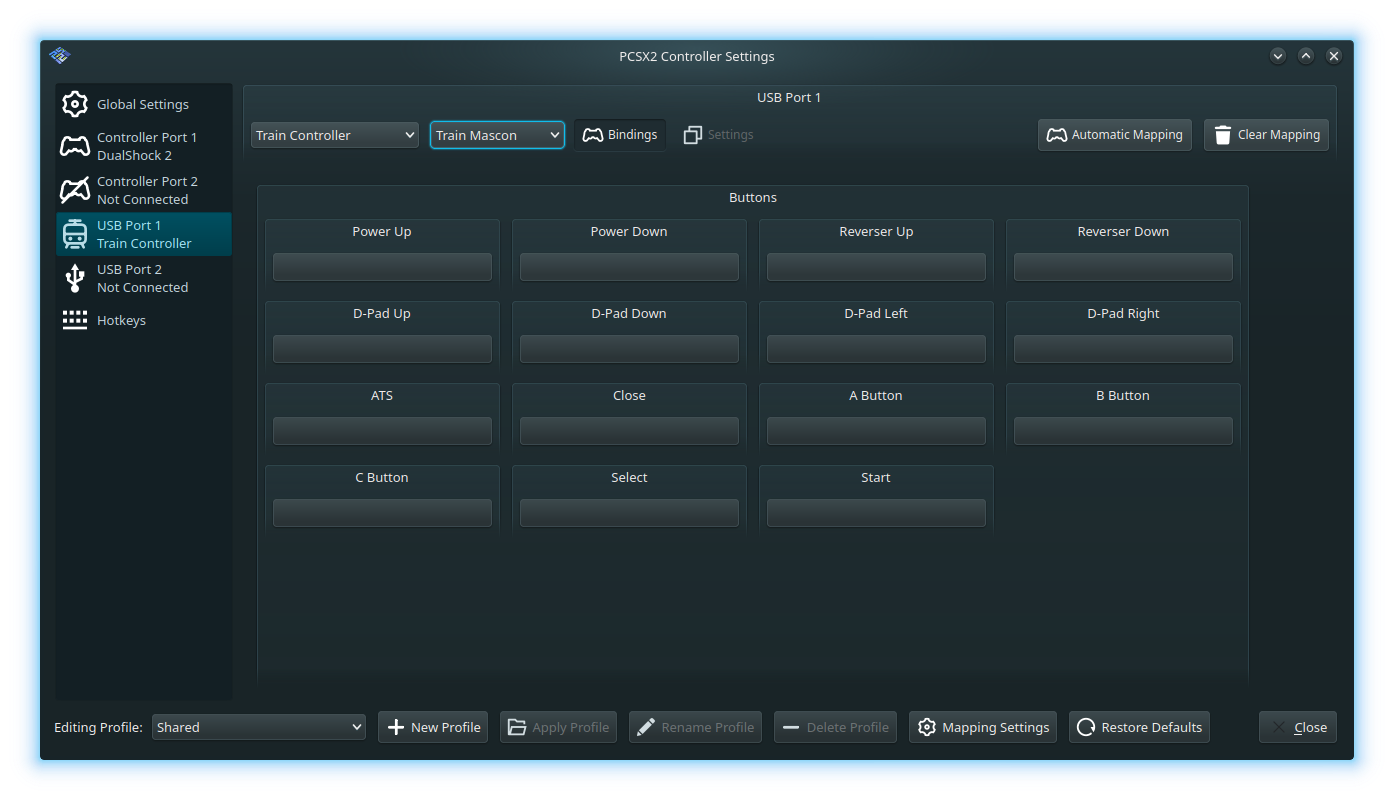Set binding for ATS button
Image resolution: width=1394 pixels, height=800 pixels.
[x=382, y=431]
